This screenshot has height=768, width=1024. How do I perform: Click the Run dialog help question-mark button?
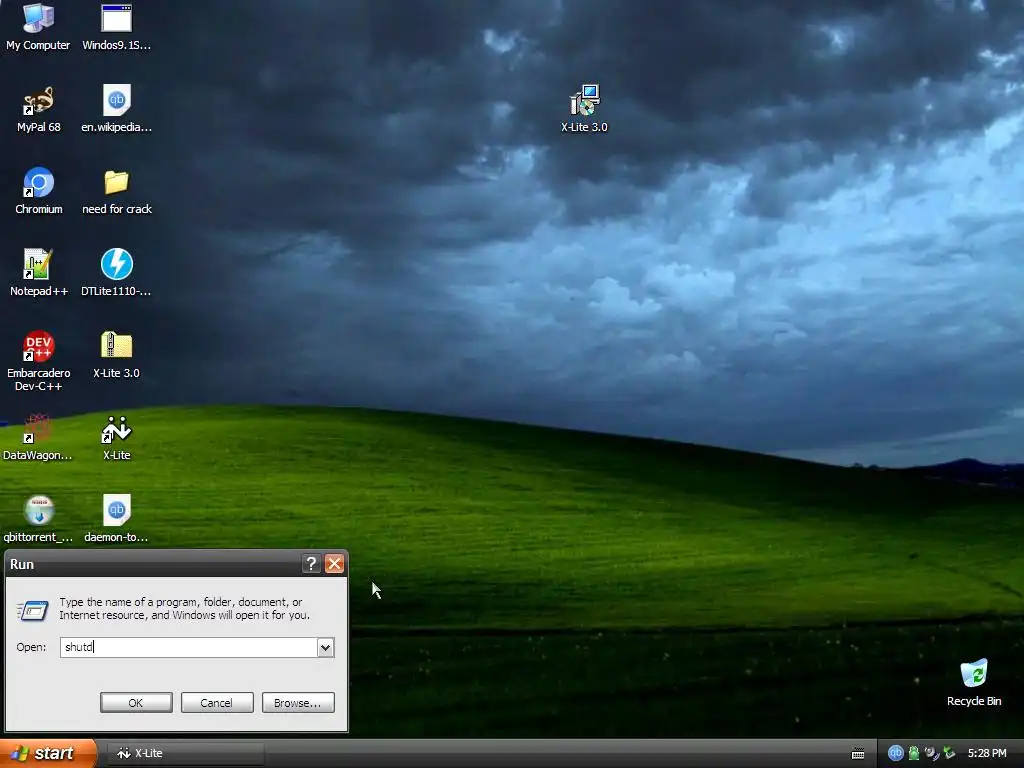312,564
